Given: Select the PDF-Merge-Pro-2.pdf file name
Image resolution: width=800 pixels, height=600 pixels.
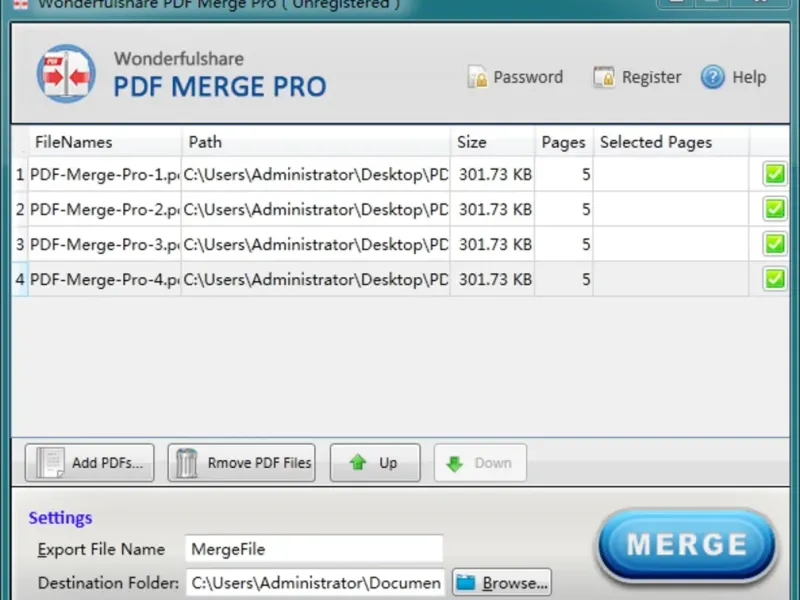Looking at the screenshot, I should [x=105, y=209].
